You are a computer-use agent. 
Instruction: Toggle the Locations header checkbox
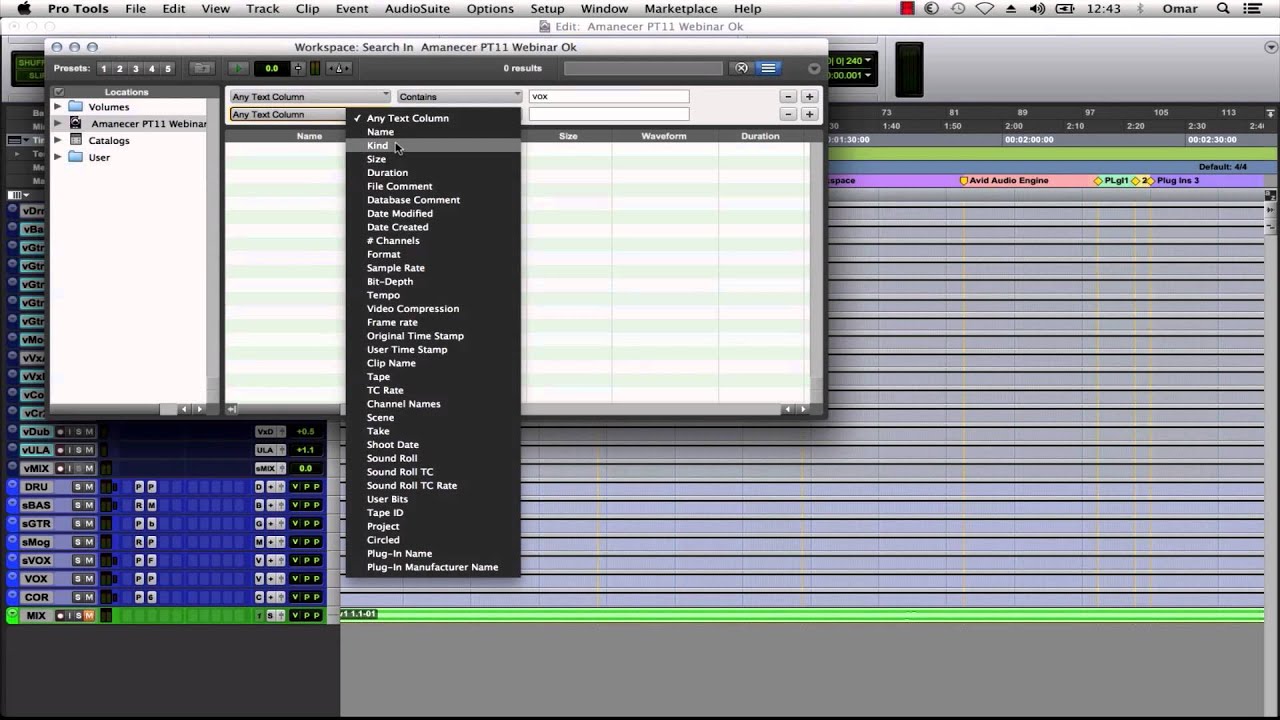click(58, 92)
